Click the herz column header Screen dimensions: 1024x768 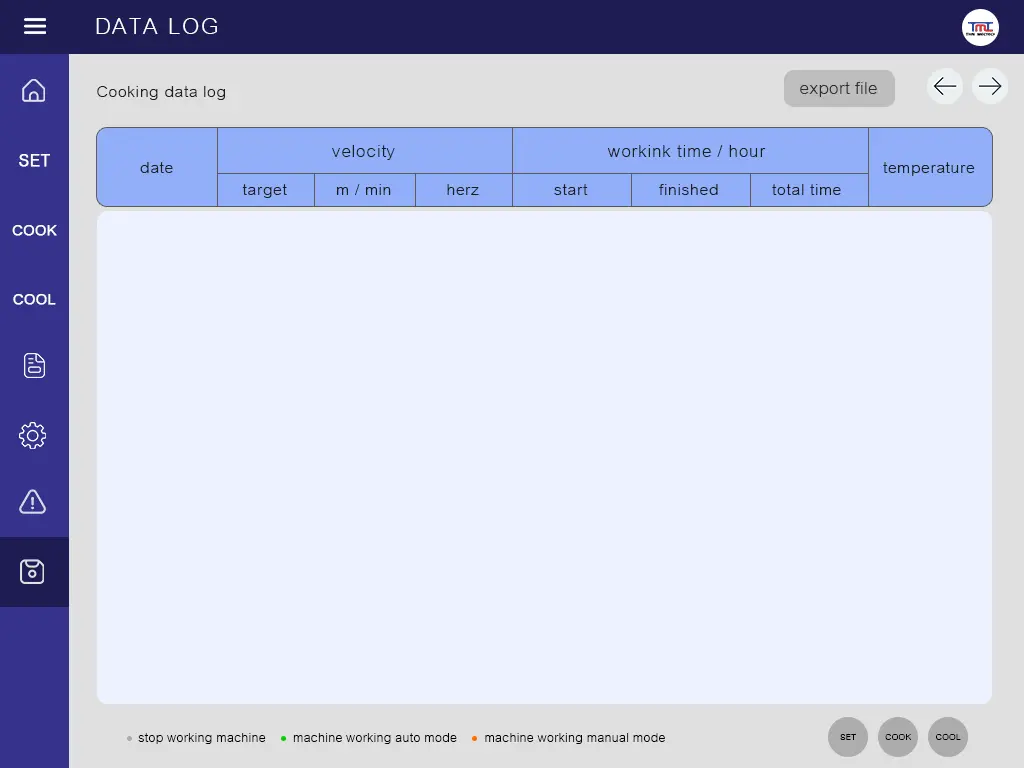point(463,190)
